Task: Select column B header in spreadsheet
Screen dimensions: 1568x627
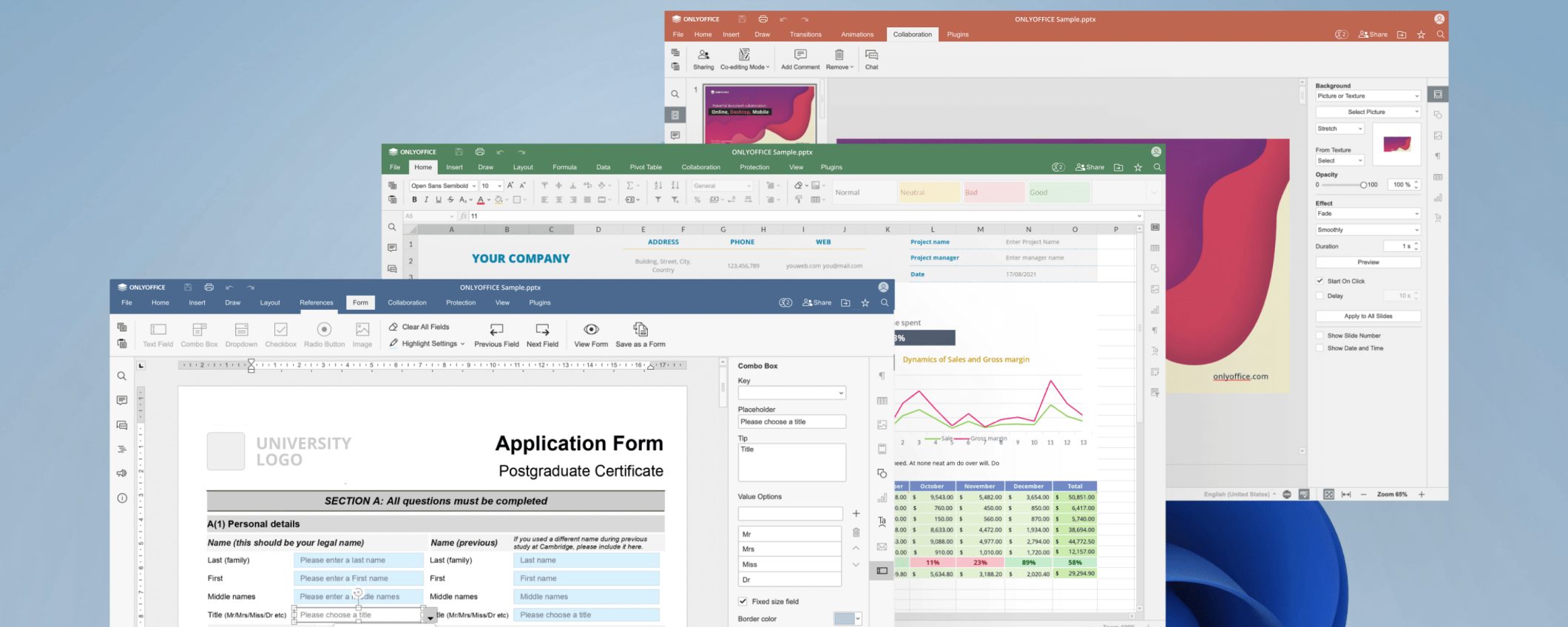Action: 507,229
